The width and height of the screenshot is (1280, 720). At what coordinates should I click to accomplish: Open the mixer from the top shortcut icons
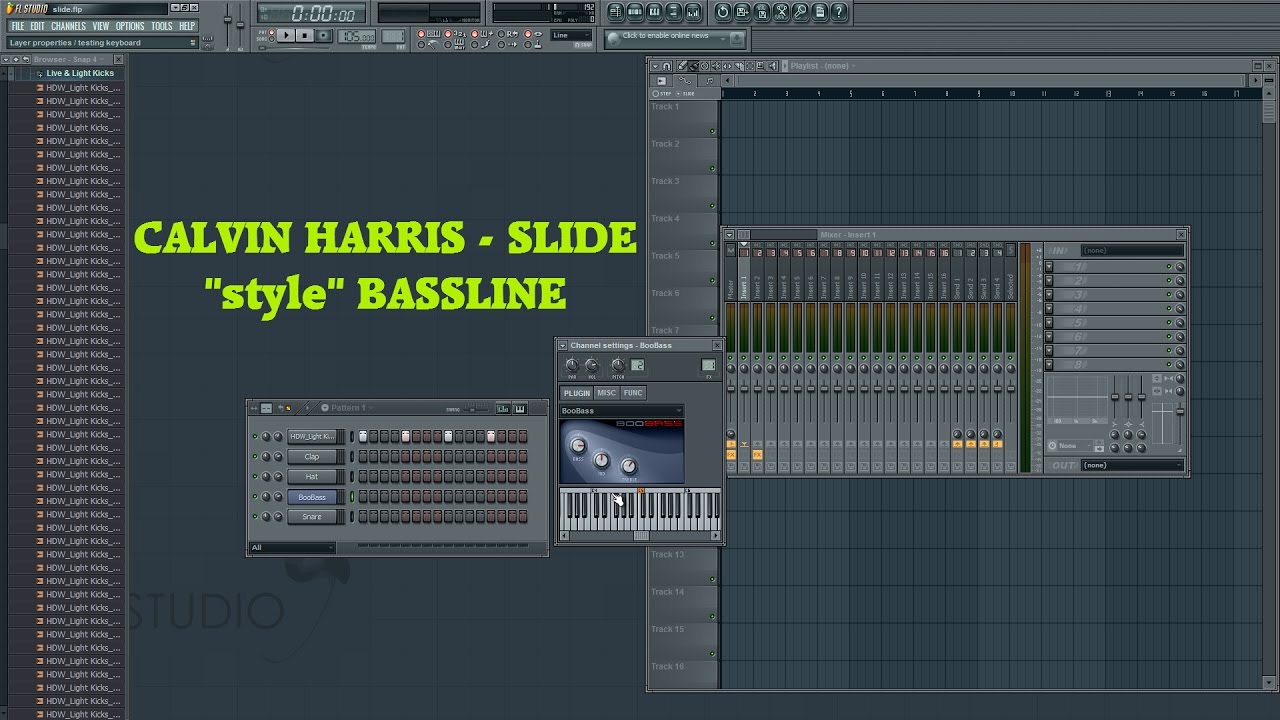coord(693,12)
